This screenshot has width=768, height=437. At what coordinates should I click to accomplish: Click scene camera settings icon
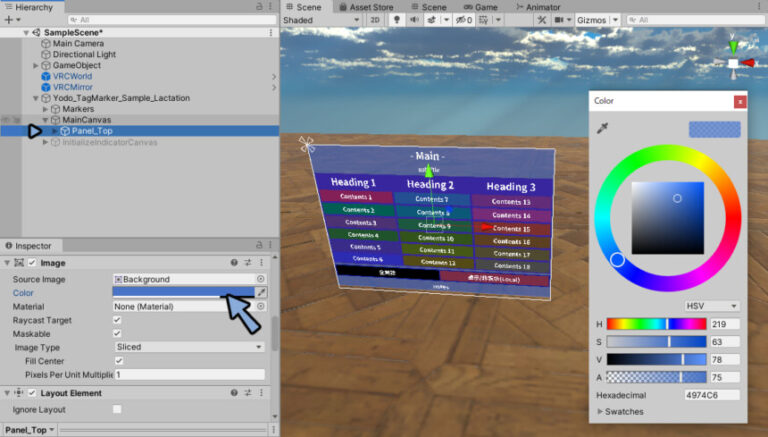tap(559, 20)
